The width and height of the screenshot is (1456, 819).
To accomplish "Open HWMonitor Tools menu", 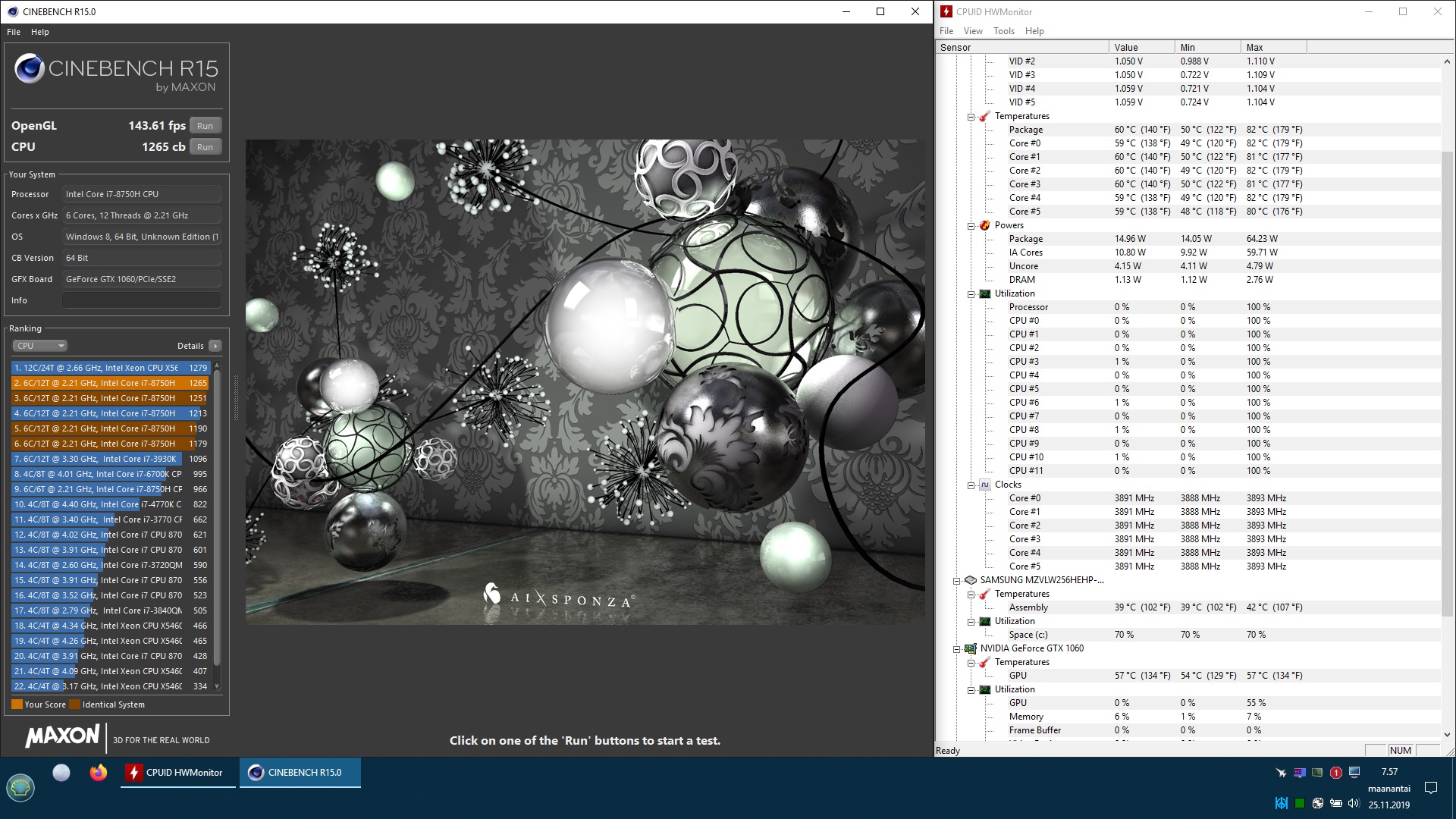I will pos(1003,31).
